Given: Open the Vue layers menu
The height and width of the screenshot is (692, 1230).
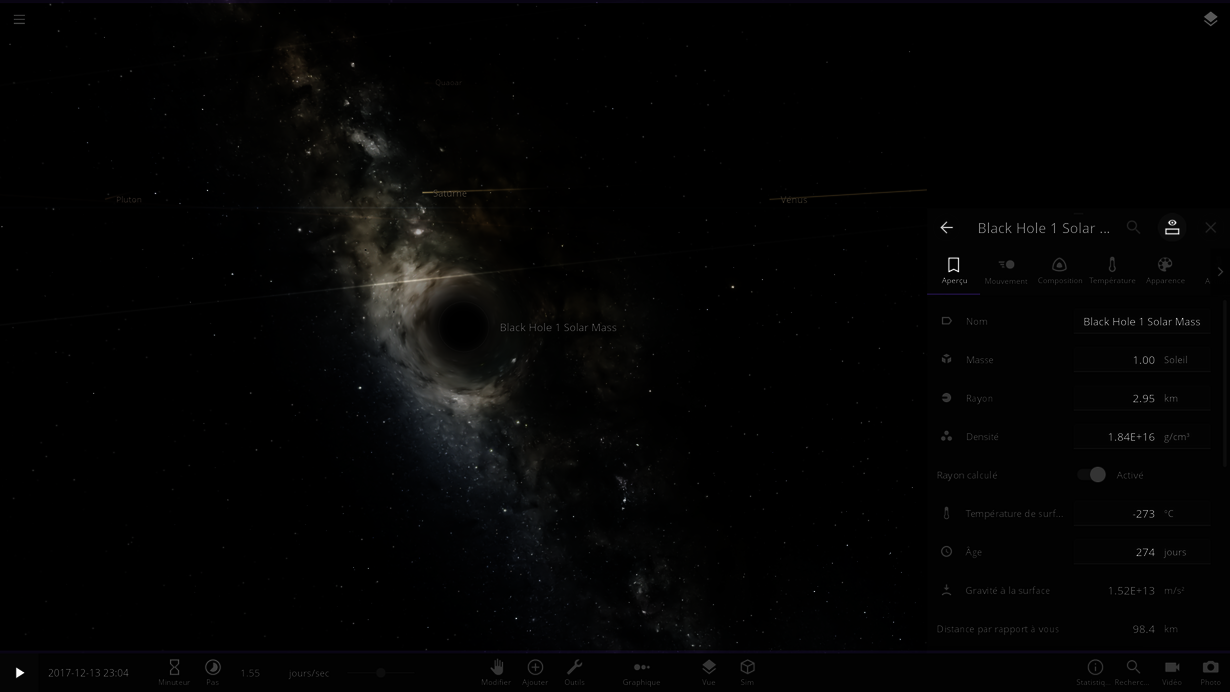Looking at the screenshot, I should [x=709, y=671].
